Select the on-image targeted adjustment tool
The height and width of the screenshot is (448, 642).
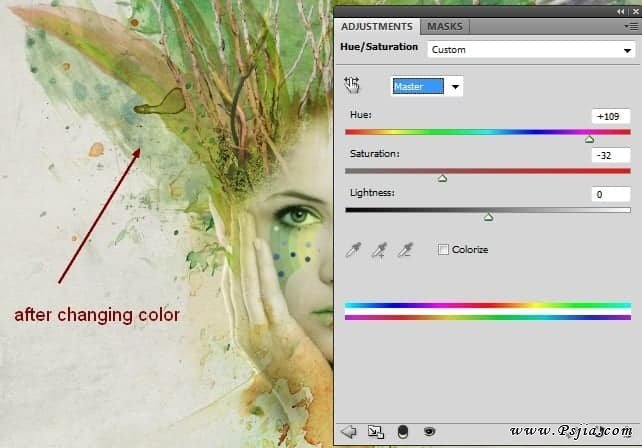[x=351, y=86]
